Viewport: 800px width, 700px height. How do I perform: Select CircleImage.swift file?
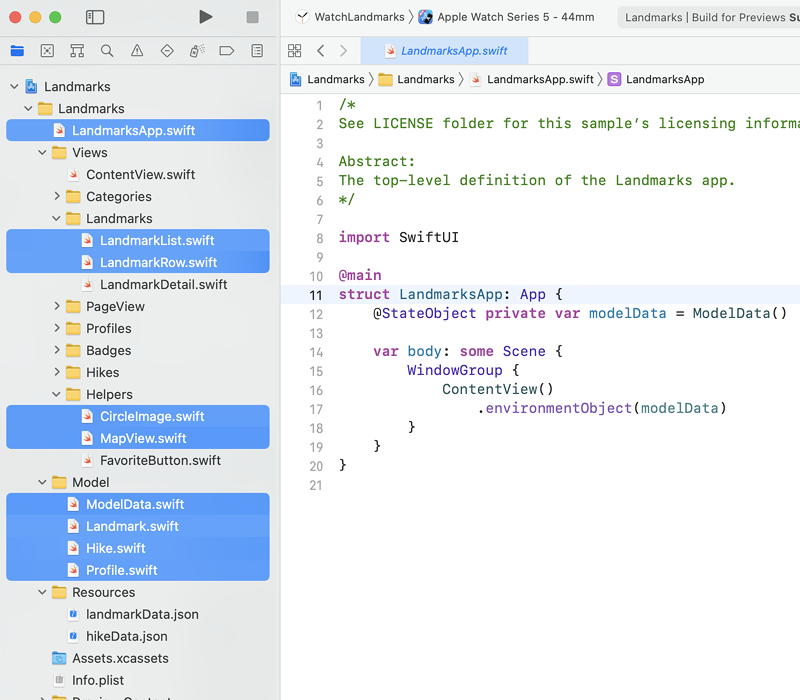click(x=138, y=416)
